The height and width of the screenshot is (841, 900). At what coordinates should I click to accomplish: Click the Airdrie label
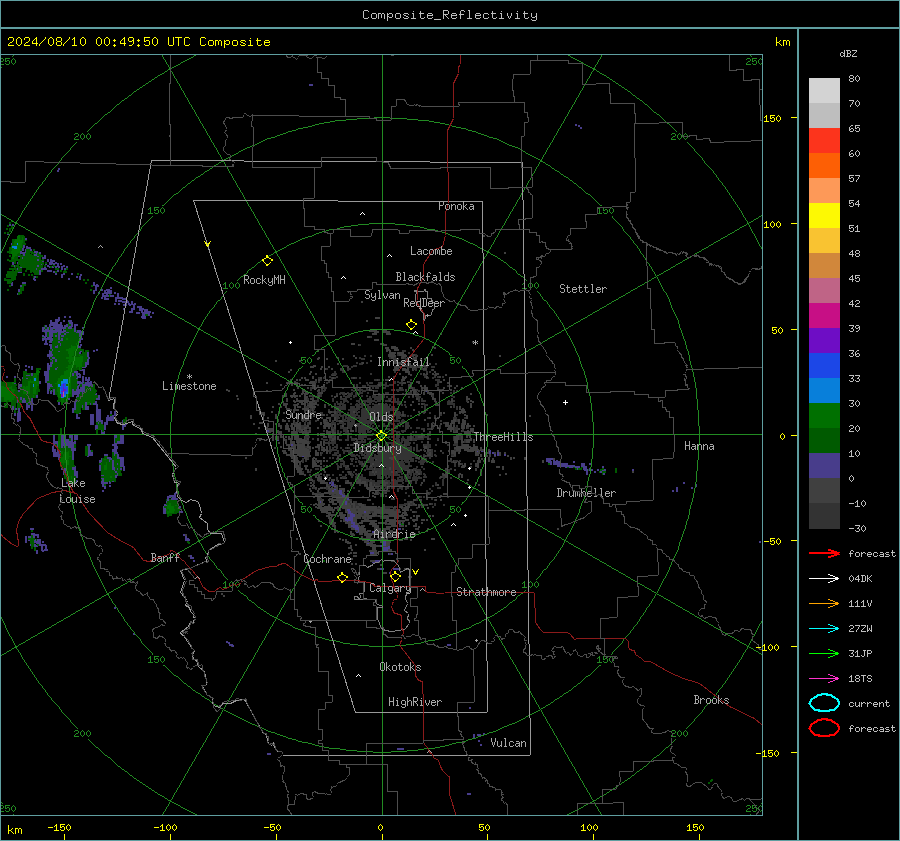pos(394,534)
